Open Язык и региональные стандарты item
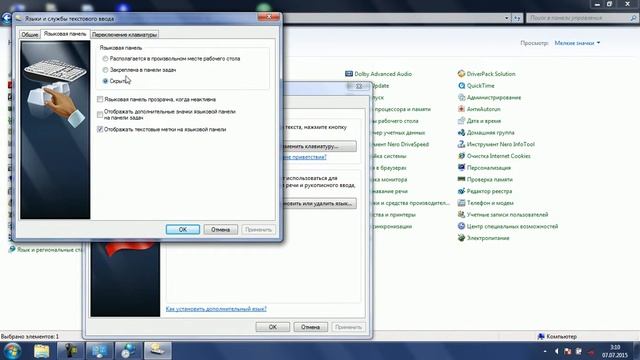Viewport: 640px width, 360px height. [46, 249]
